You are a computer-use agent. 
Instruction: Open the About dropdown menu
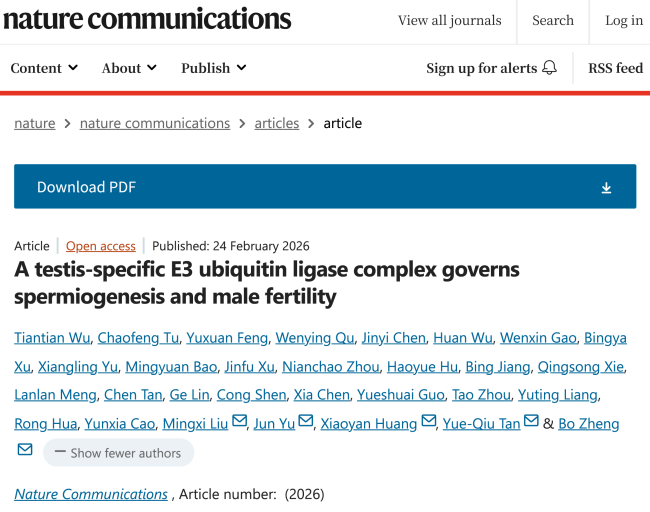tap(129, 68)
